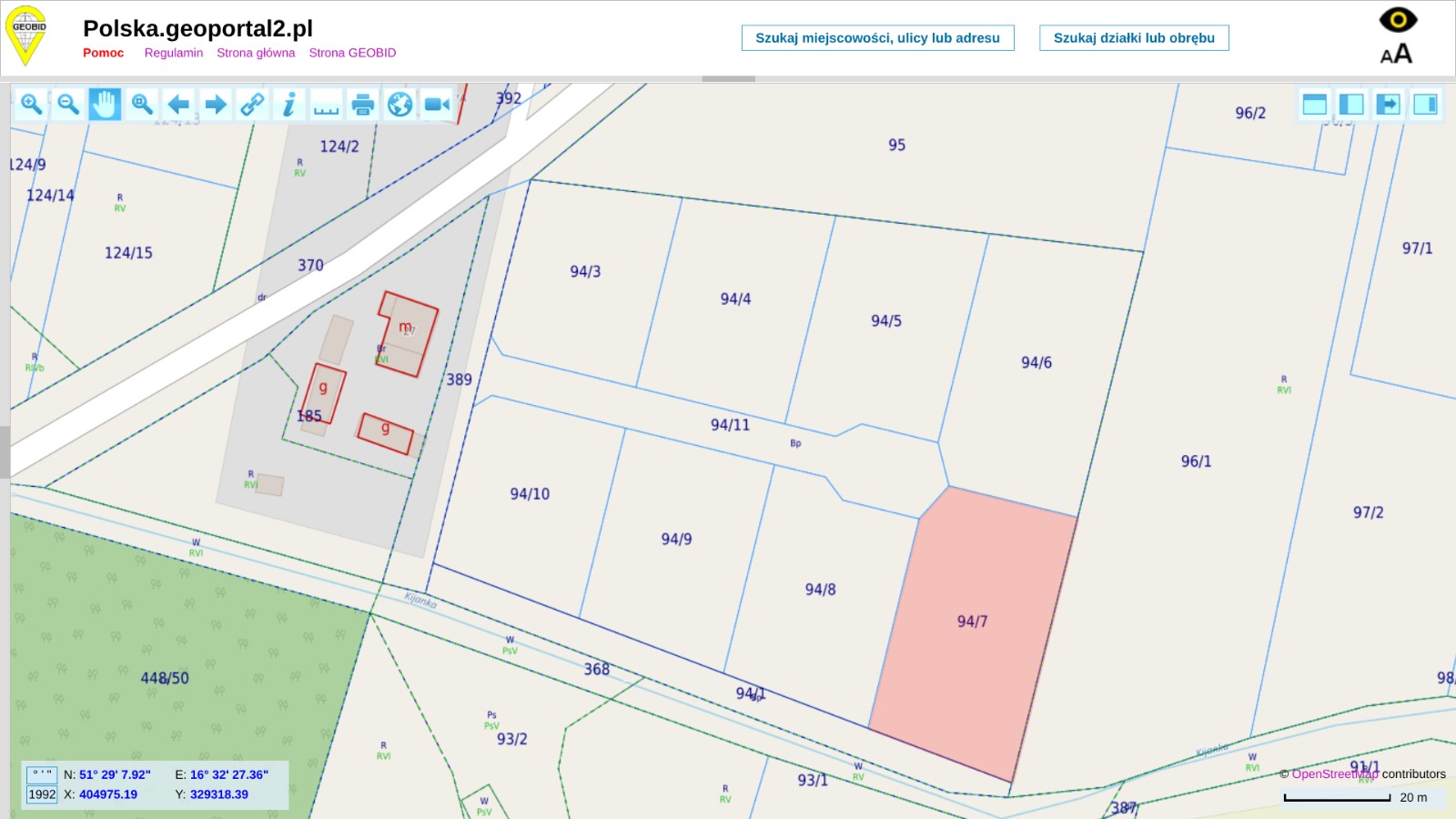The width and height of the screenshot is (1456, 819).
Task: Click the zoom in magnifier tool
Action: pyautogui.click(x=31, y=105)
